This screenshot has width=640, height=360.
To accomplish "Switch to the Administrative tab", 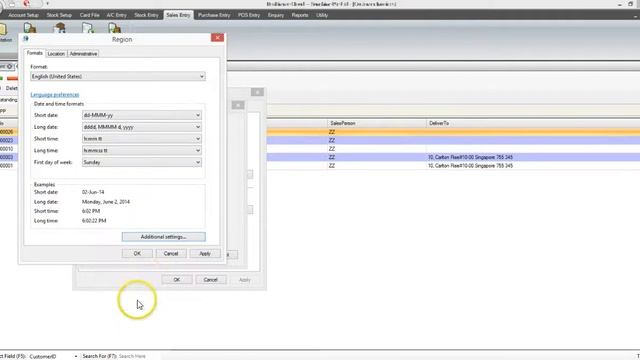I will (x=83, y=54).
